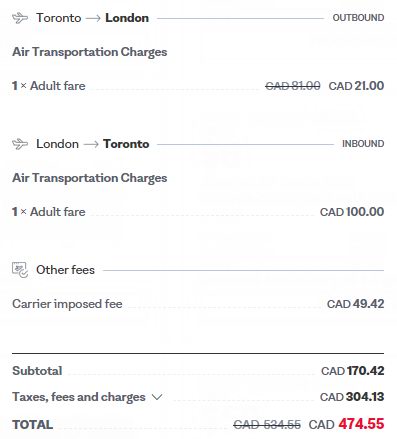Image resolution: width=397 pixels, height=439 pixels.
Task: Click the CAD 49.42 carrier fee amount
Action: [356, 304]
